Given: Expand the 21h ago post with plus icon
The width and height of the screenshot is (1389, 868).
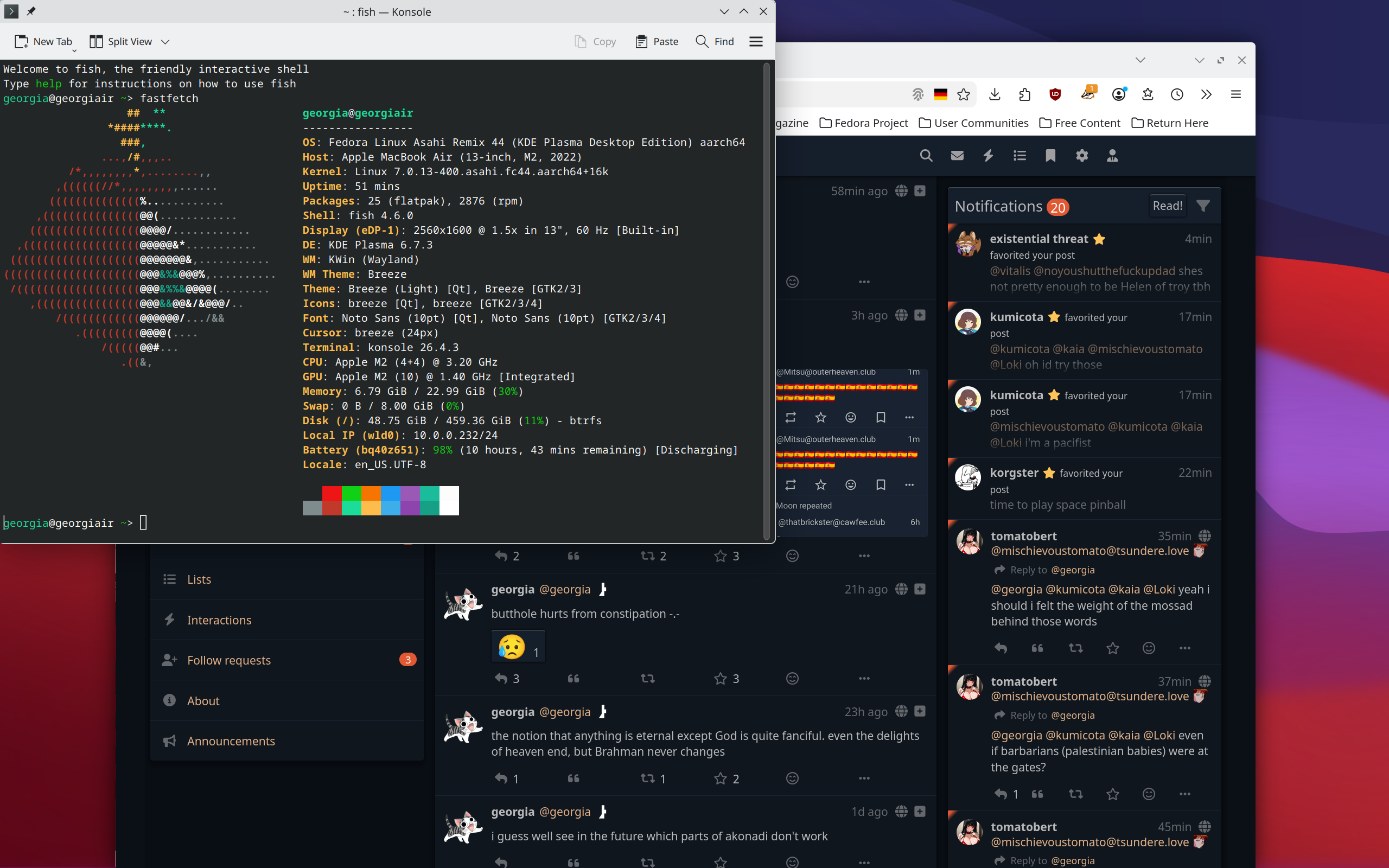Looking at the screenshot, I should [920, 589].
